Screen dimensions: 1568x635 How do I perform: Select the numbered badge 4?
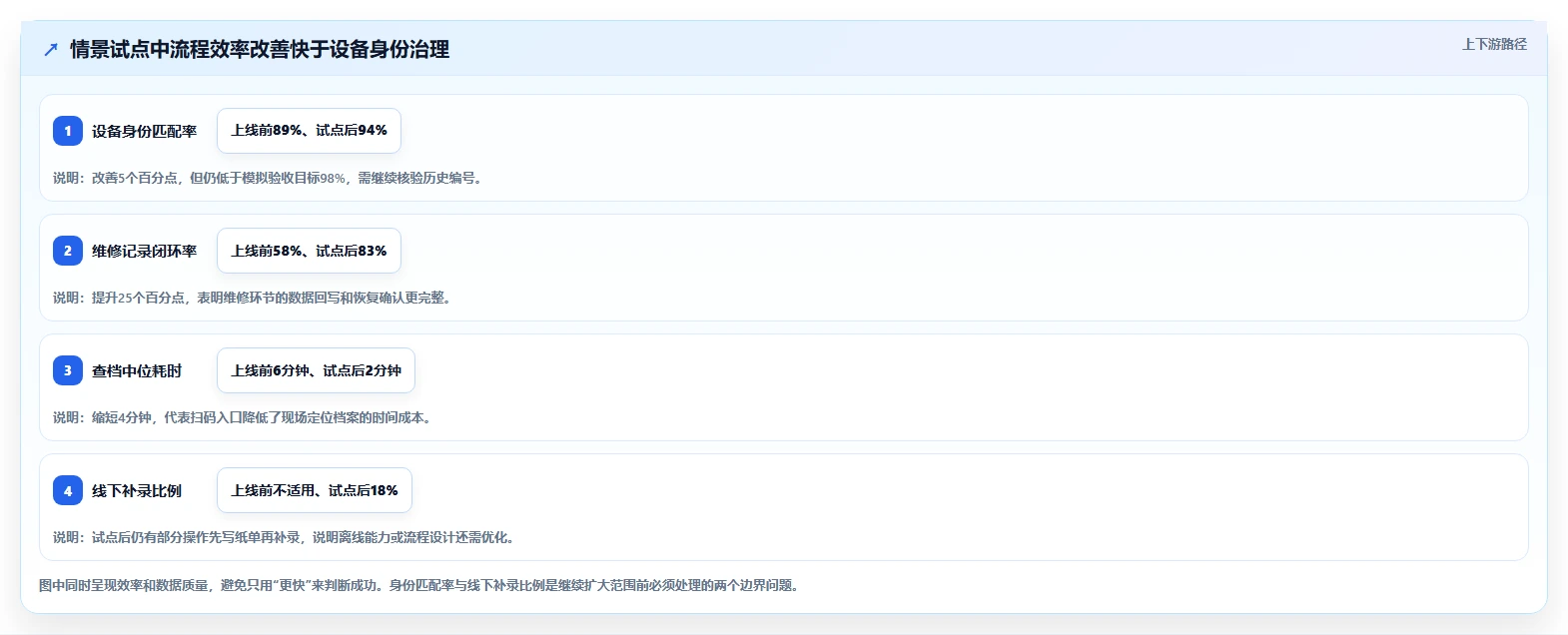(68, 490)
